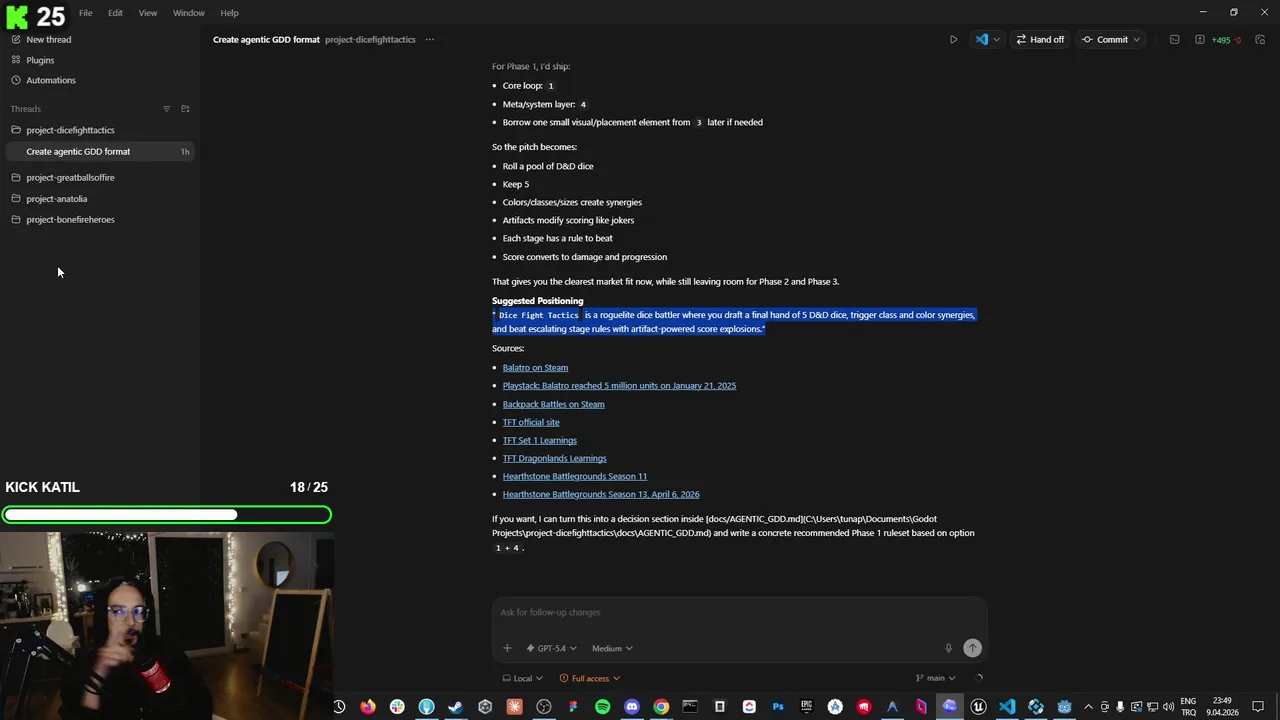Restore down the application window
The width and height of the screenshot is (1280, 720).
tap(1234, 12)
